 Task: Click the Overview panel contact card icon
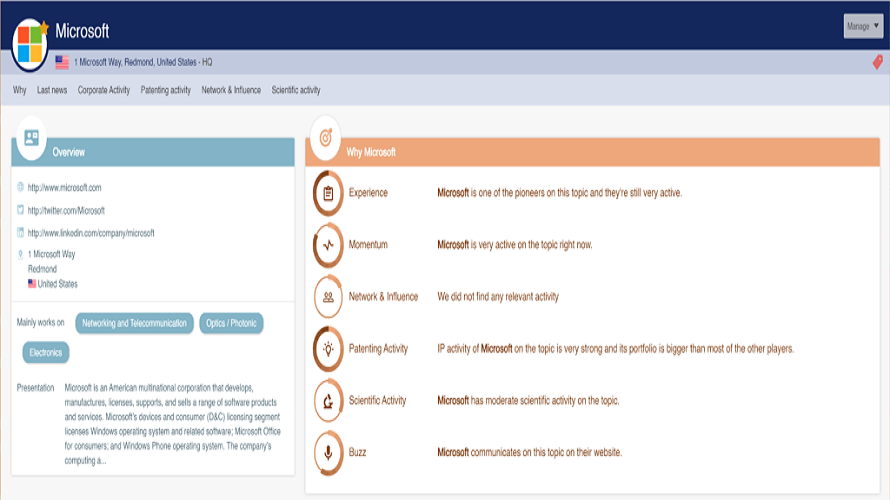[x=31, y=137]
